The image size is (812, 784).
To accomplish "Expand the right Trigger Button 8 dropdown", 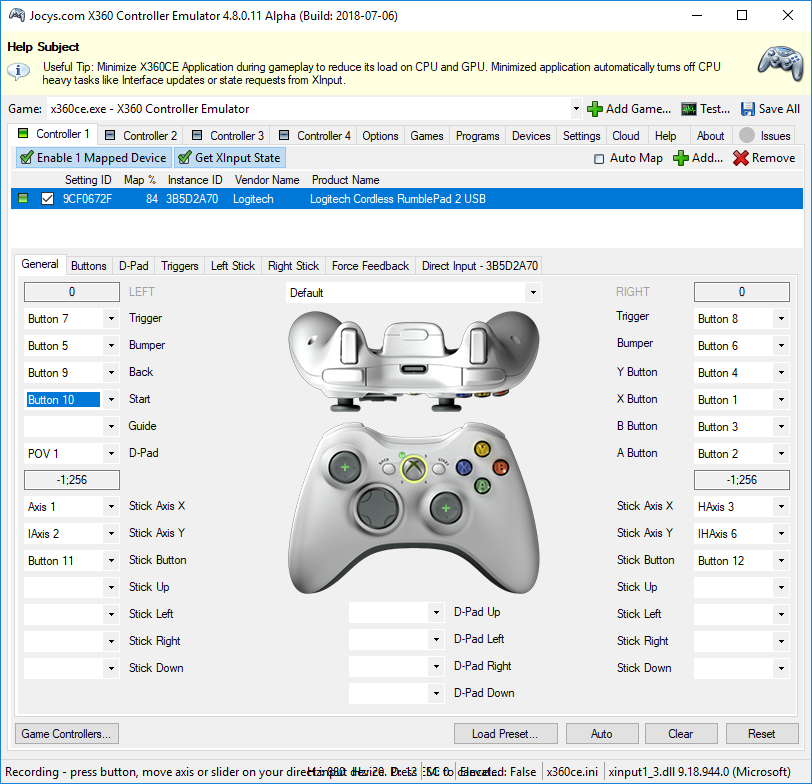I will click(781, 318).
